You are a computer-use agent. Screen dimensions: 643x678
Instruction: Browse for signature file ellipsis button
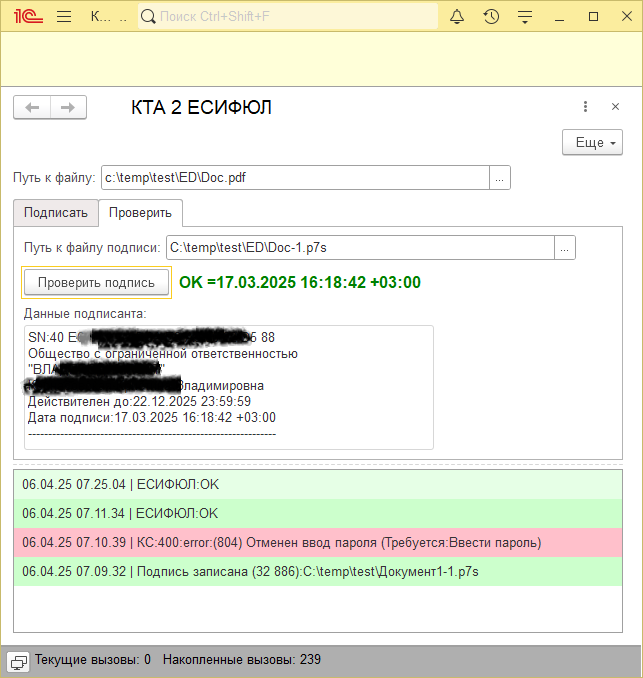pos(564,248)
